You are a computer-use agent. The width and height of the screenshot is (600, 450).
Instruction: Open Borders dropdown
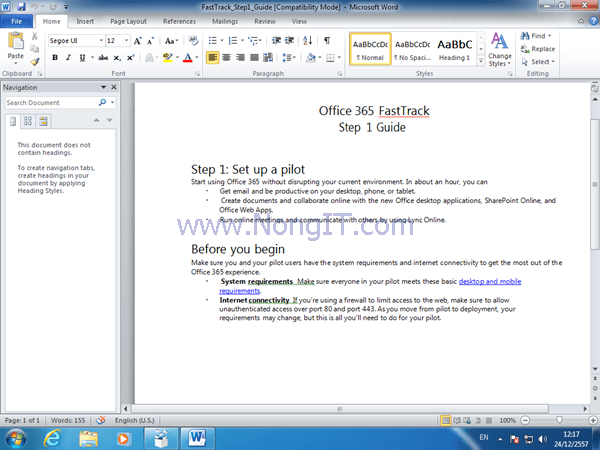click(339, 58)
